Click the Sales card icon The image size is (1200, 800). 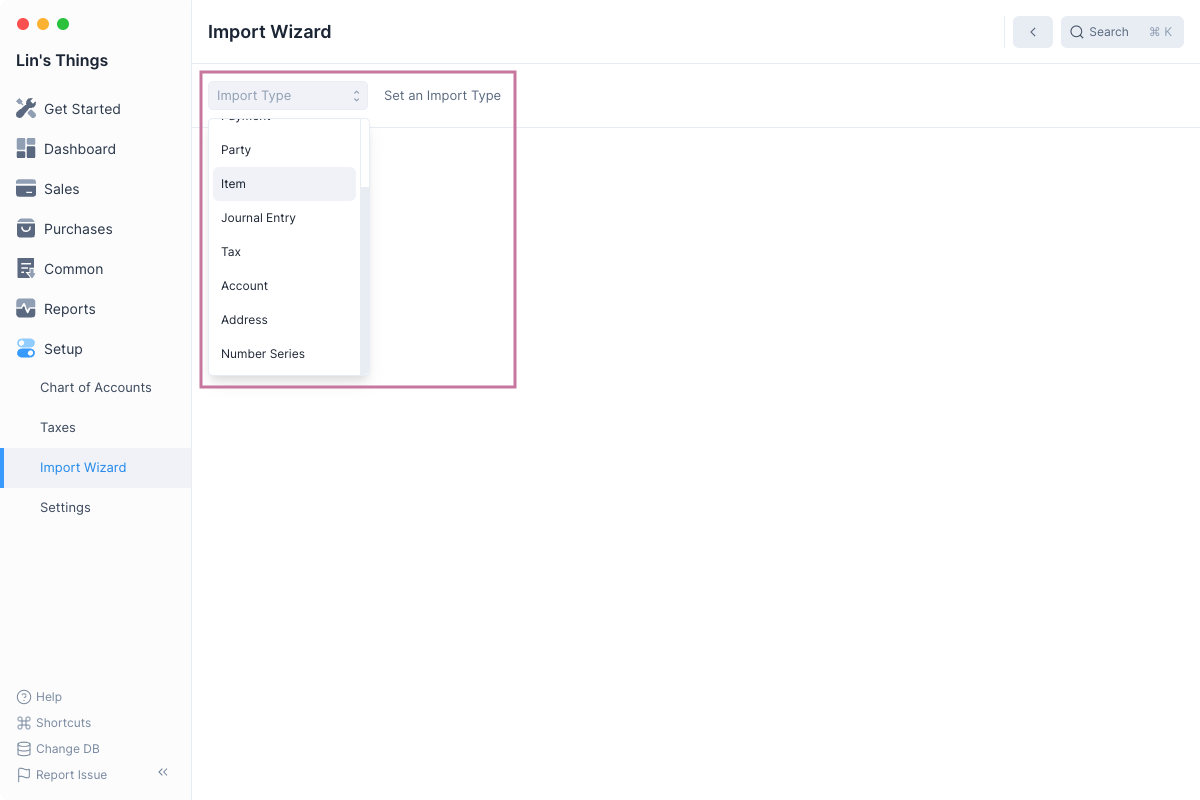(x=26, y=189)
